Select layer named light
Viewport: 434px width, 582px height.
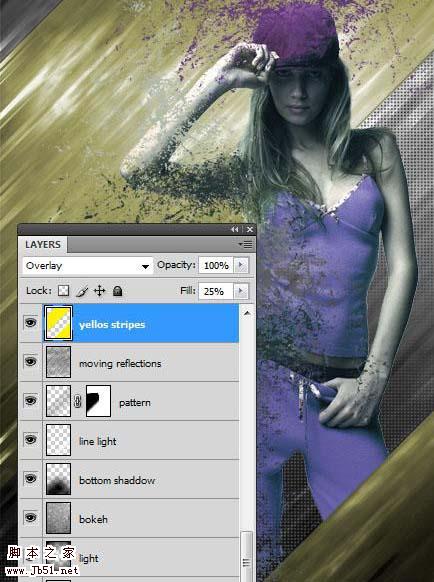pos(89,558)
